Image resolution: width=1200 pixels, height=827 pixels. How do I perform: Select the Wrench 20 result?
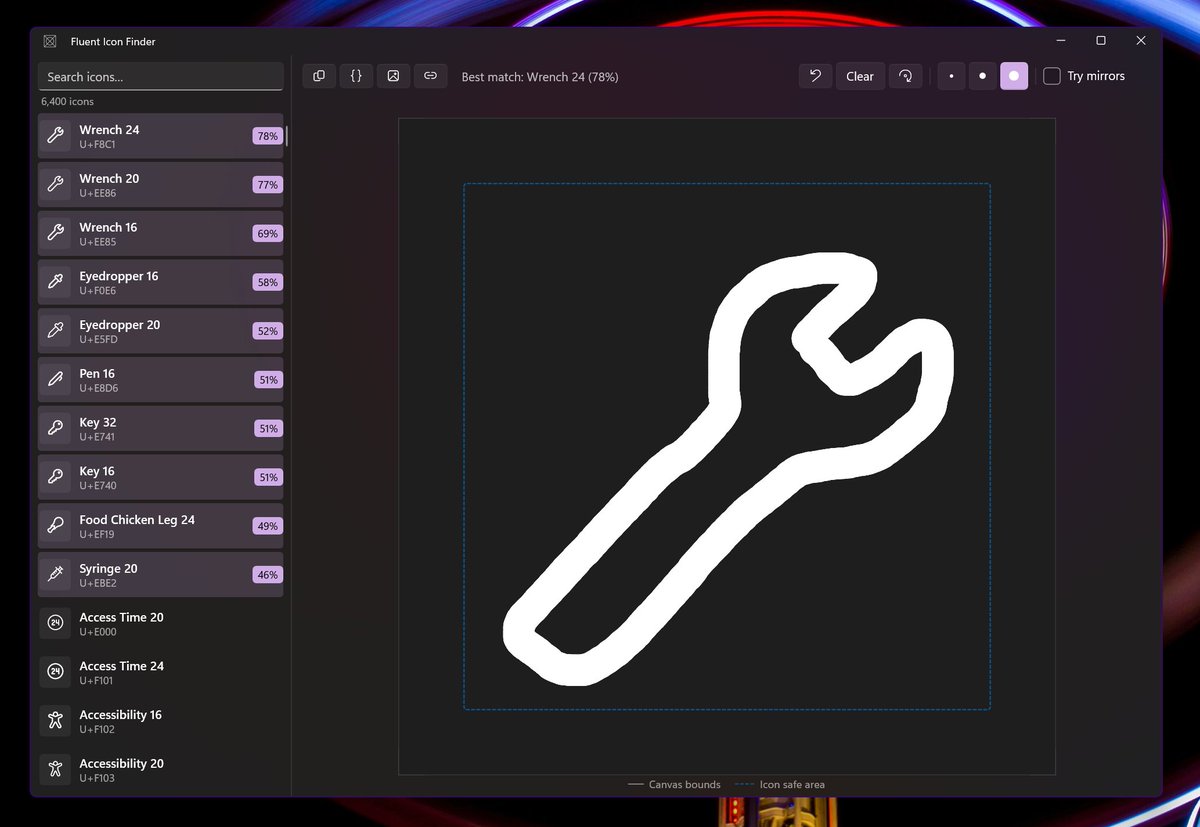160,185
